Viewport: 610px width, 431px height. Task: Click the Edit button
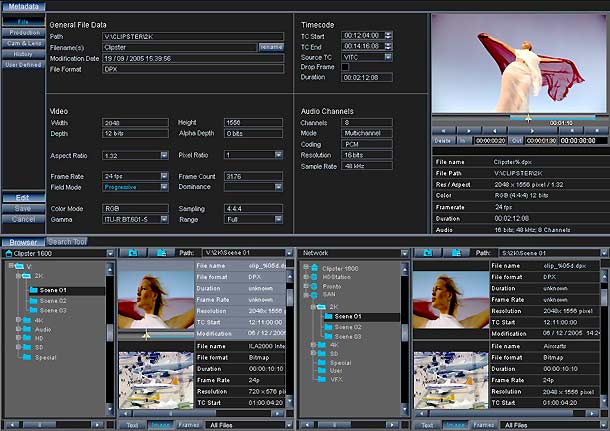tap(23, 198)
